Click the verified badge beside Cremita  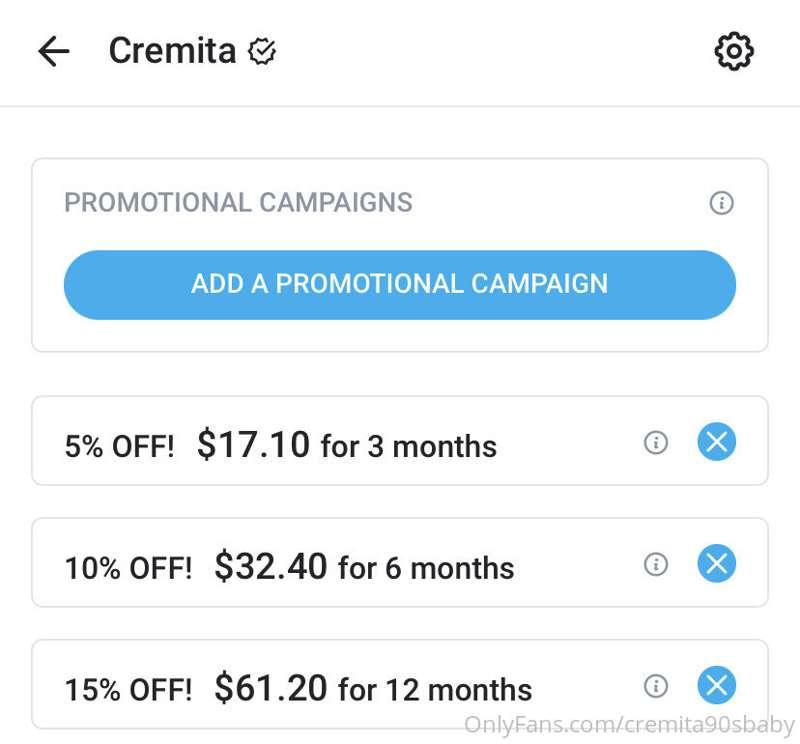pyautogui.click(x=262, y=51)
